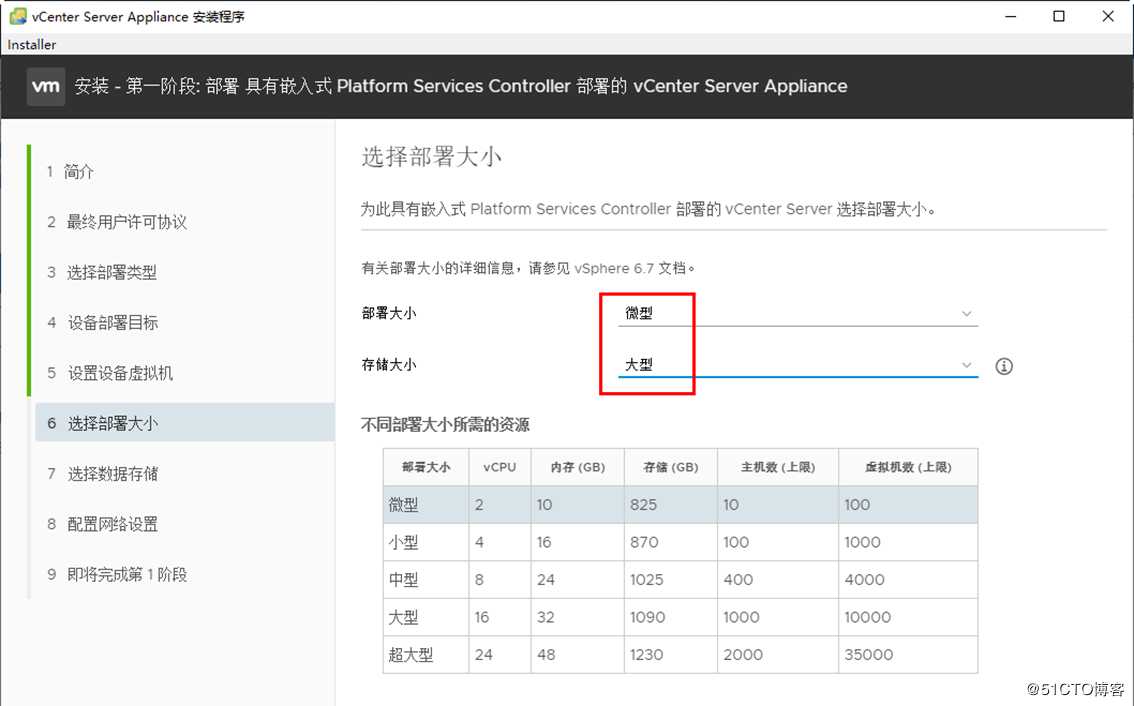This screenshot has height=706, width=1134.
Task: Maximize the installer window
Action: click(x=1059, y=16)
